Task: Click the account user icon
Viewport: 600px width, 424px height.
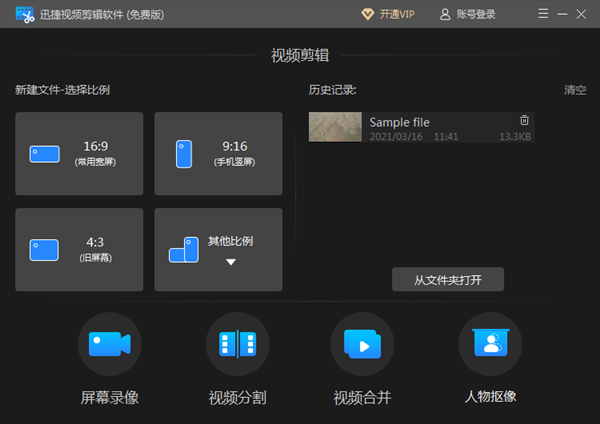Action: [x=445, y=15]
